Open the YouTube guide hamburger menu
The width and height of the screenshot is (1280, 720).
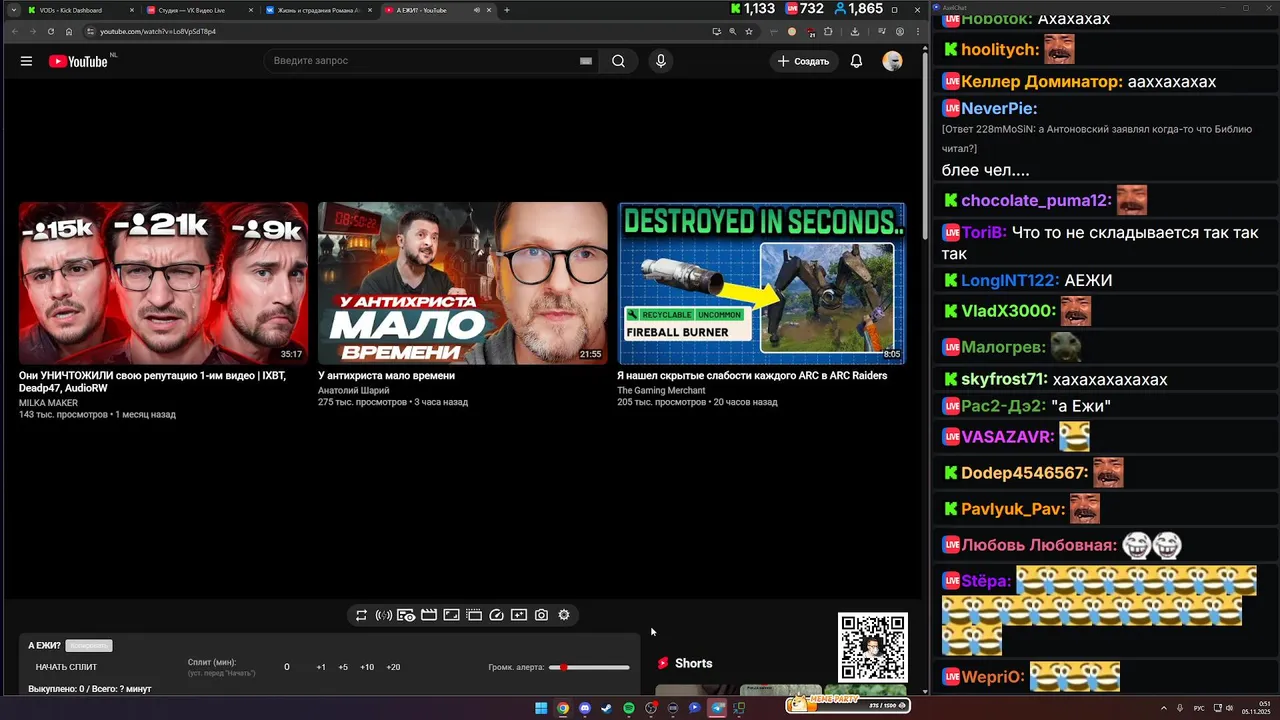(26, 61)
